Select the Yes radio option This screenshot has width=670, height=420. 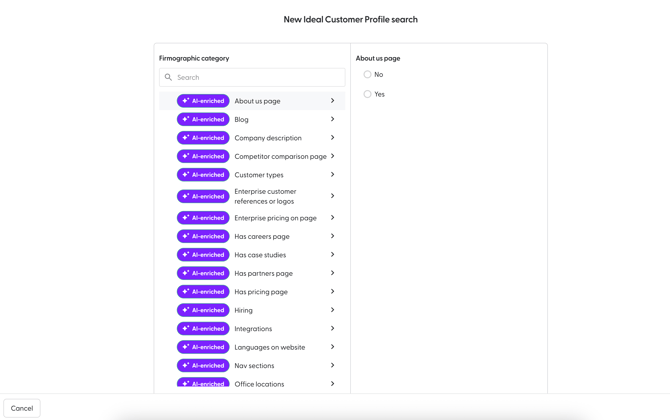click(x=367, y=94)
